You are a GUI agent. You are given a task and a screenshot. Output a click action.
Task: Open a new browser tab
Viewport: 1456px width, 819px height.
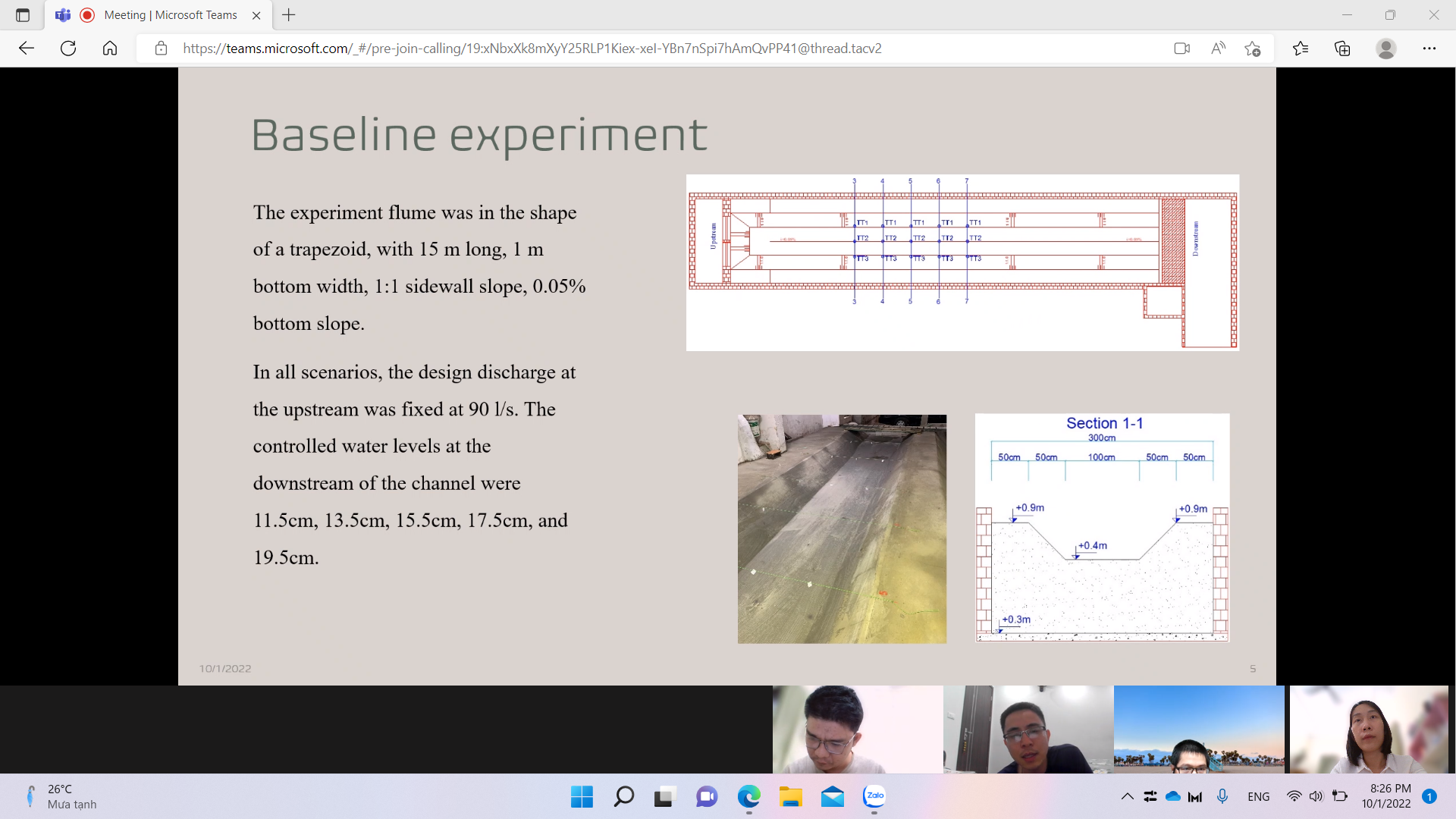click(x=289, y=15)
